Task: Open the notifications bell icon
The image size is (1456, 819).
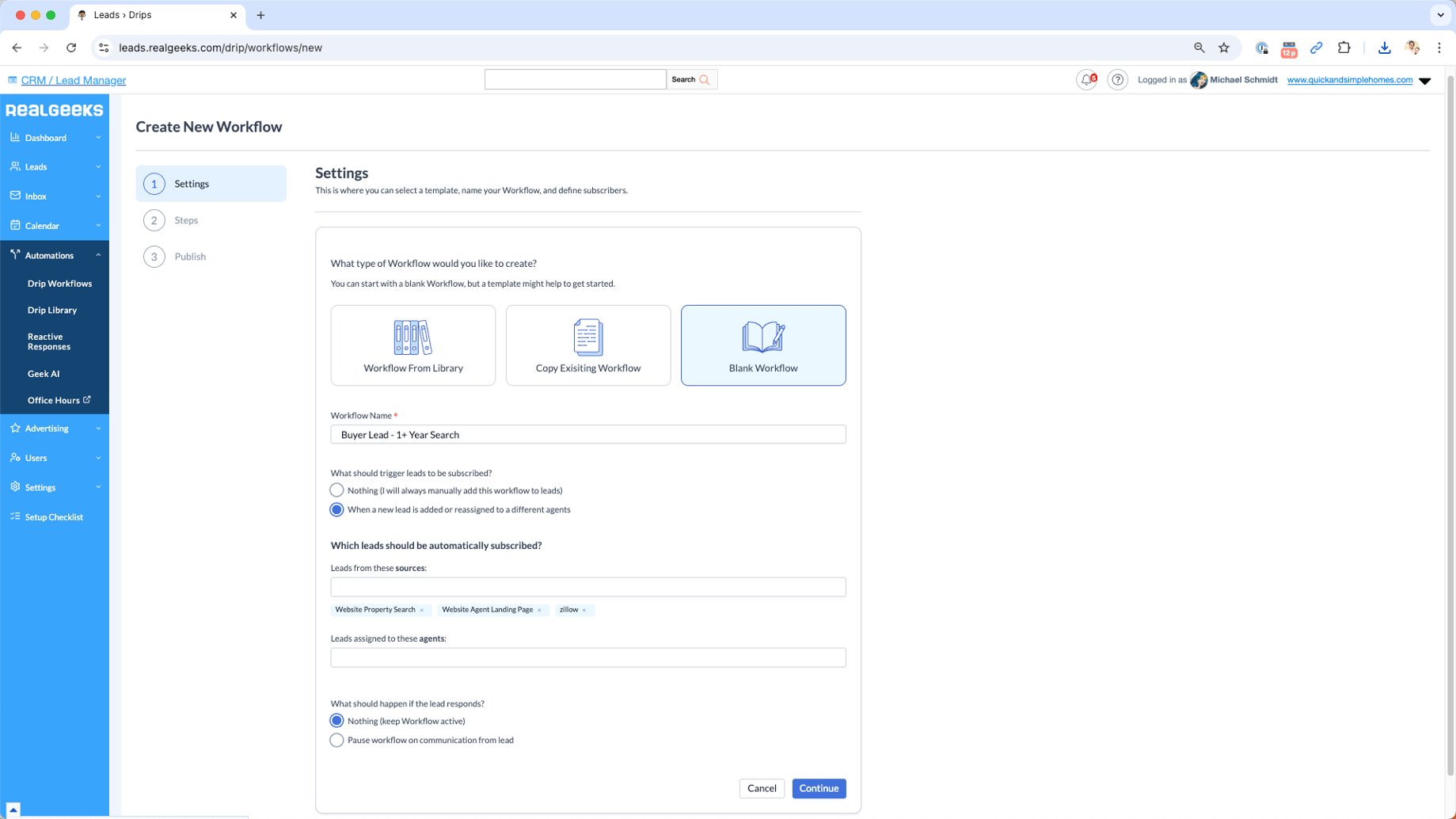Action: (1085, 79)
